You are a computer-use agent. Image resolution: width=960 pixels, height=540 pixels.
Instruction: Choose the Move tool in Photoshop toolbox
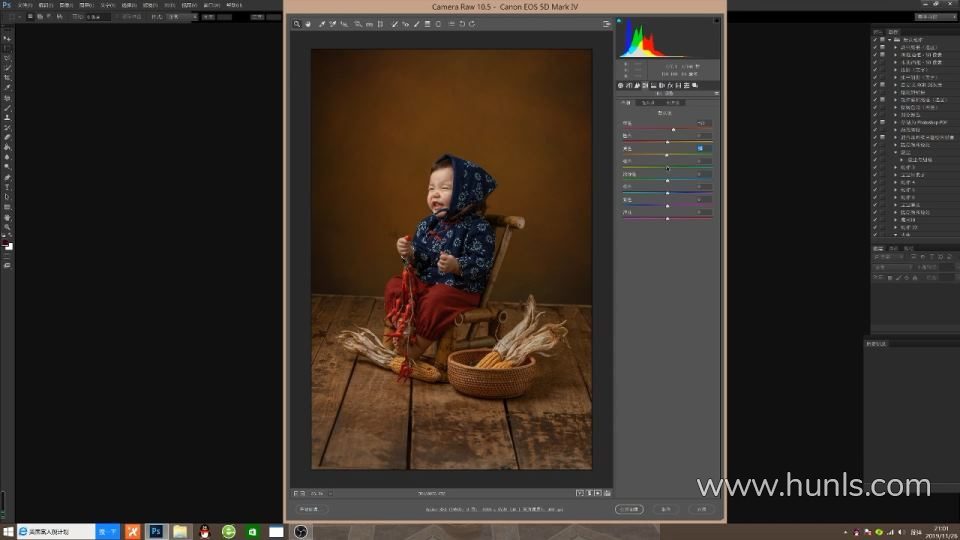(x=7, y=37)
